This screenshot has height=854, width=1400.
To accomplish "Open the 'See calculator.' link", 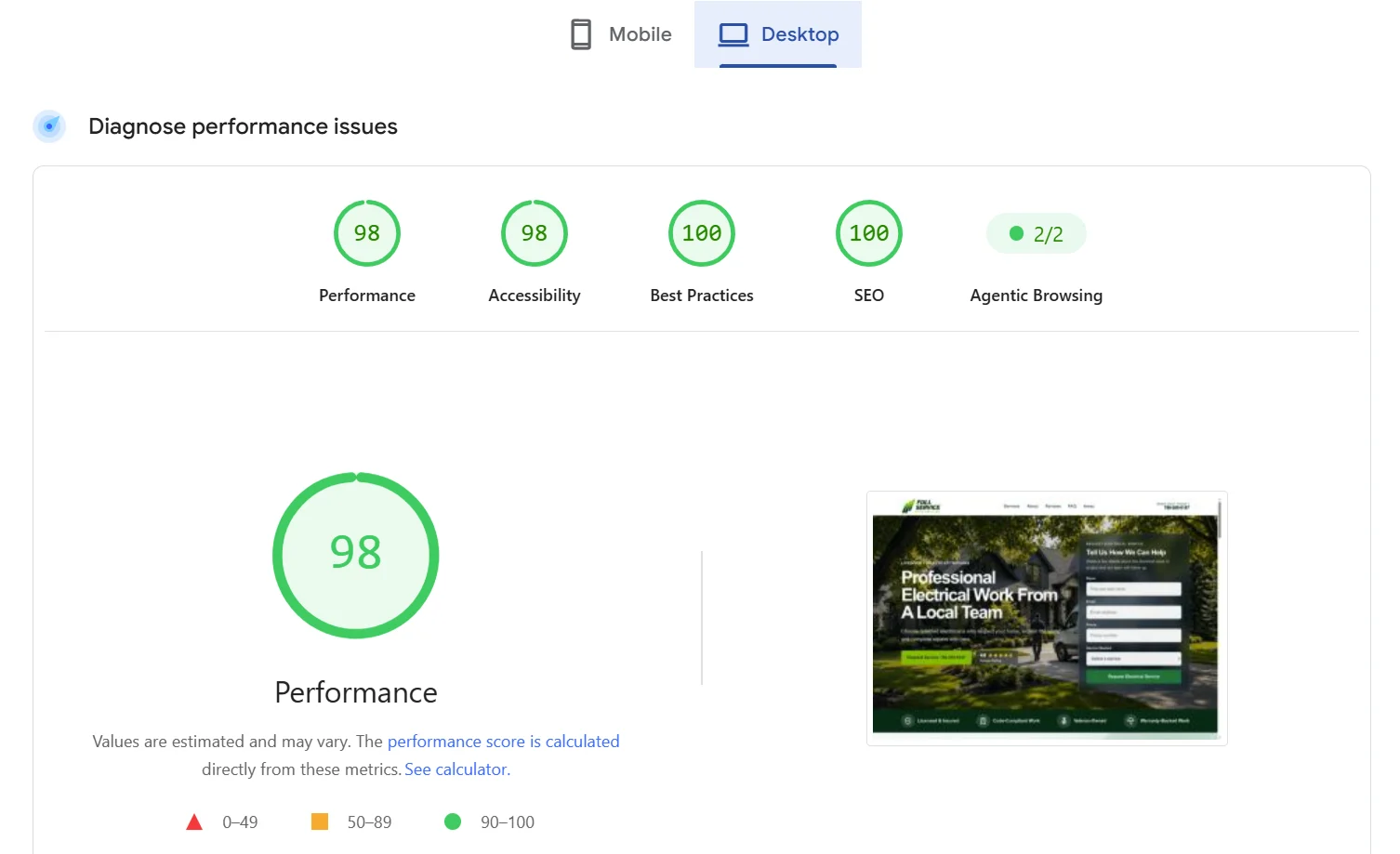I will coord(457,769).
